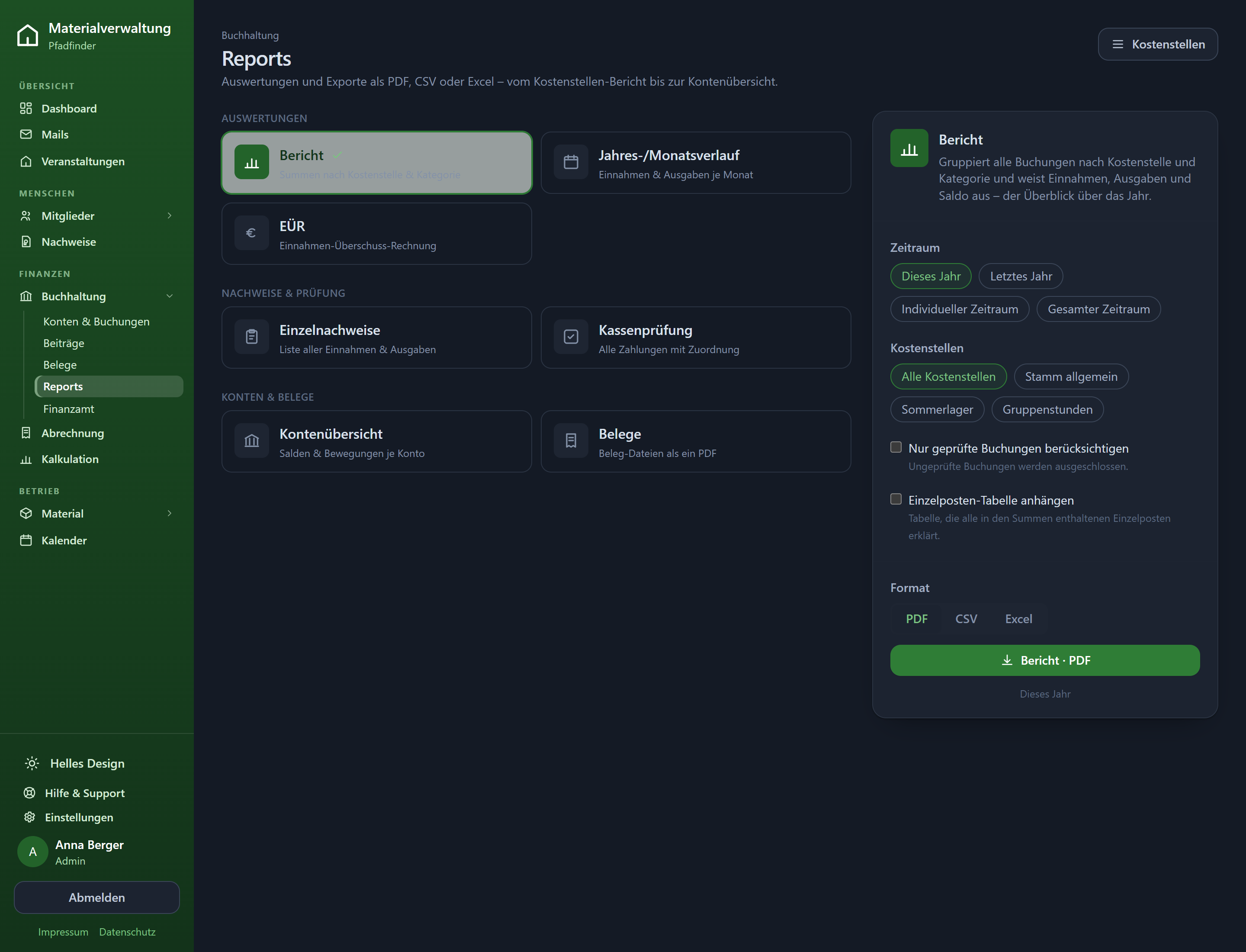Viewport: 1246px width, 952px height.
Task: Select the Kassenprüfung checkmark icon
Action: tap(571, 337)
